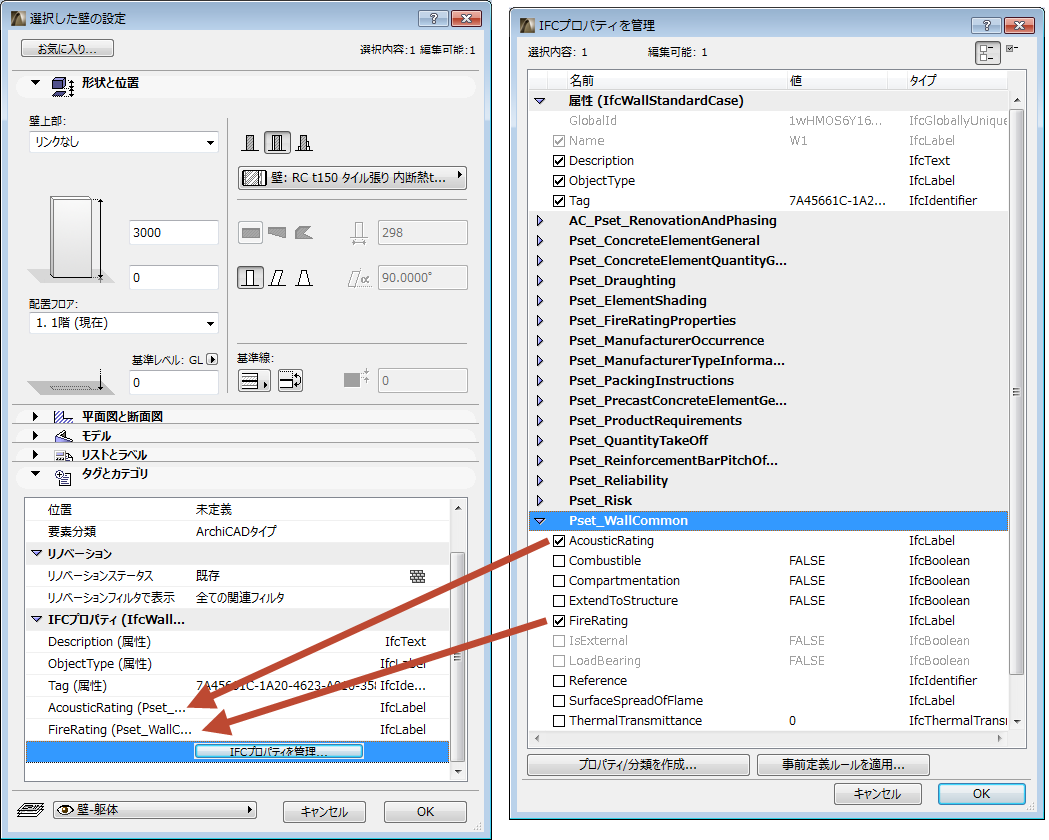Choose the trapezoid wall shape icon

pos(277,233)
